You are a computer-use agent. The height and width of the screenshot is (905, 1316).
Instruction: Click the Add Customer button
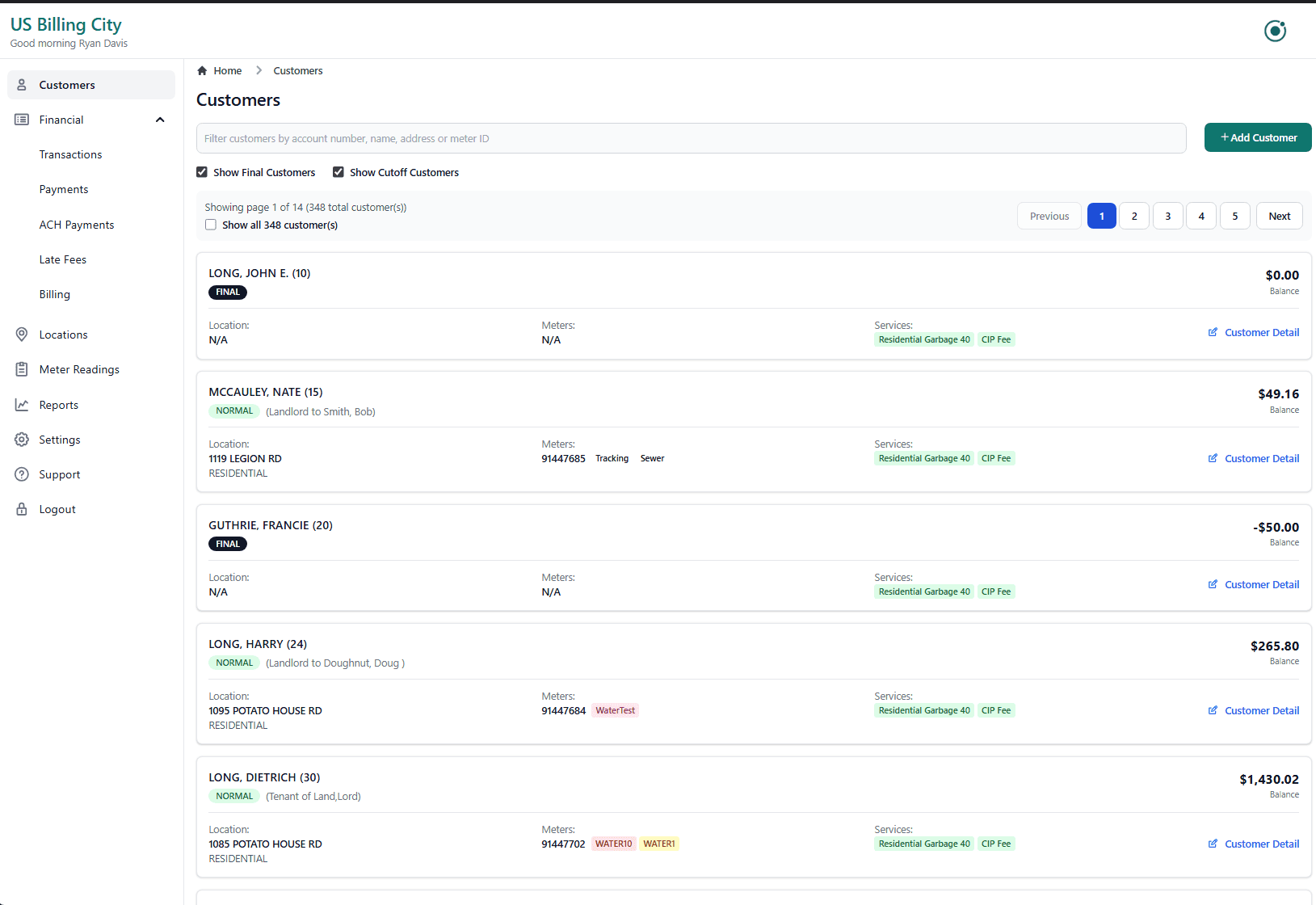pyautogui.click(x=1257, y=137)
